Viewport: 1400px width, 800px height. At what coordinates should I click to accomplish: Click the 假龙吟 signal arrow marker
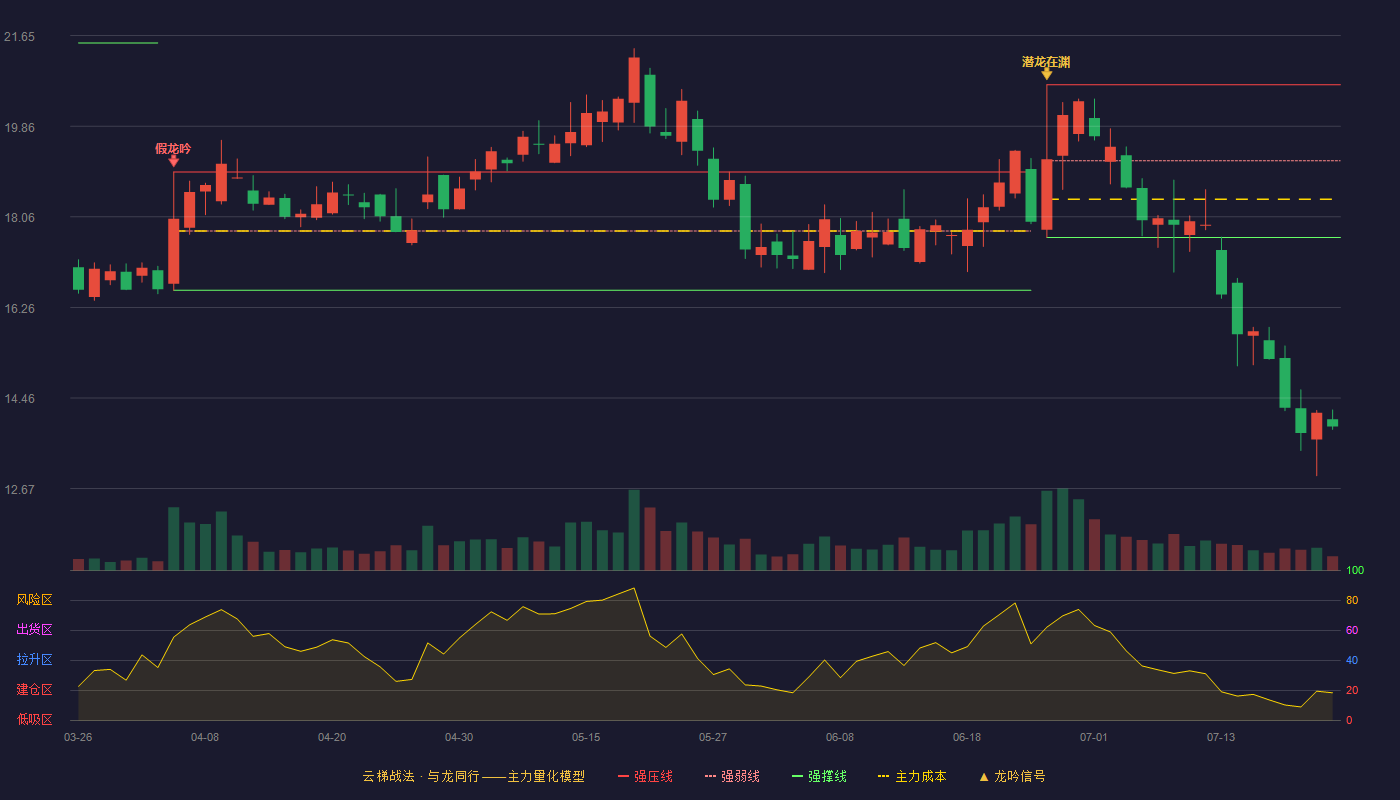tap(173, 160)
